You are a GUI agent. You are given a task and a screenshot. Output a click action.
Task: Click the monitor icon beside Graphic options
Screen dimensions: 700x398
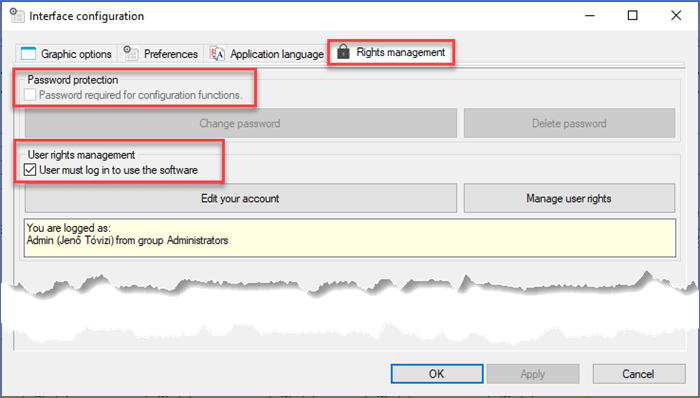pyautogui.click(x=29, y=54)
